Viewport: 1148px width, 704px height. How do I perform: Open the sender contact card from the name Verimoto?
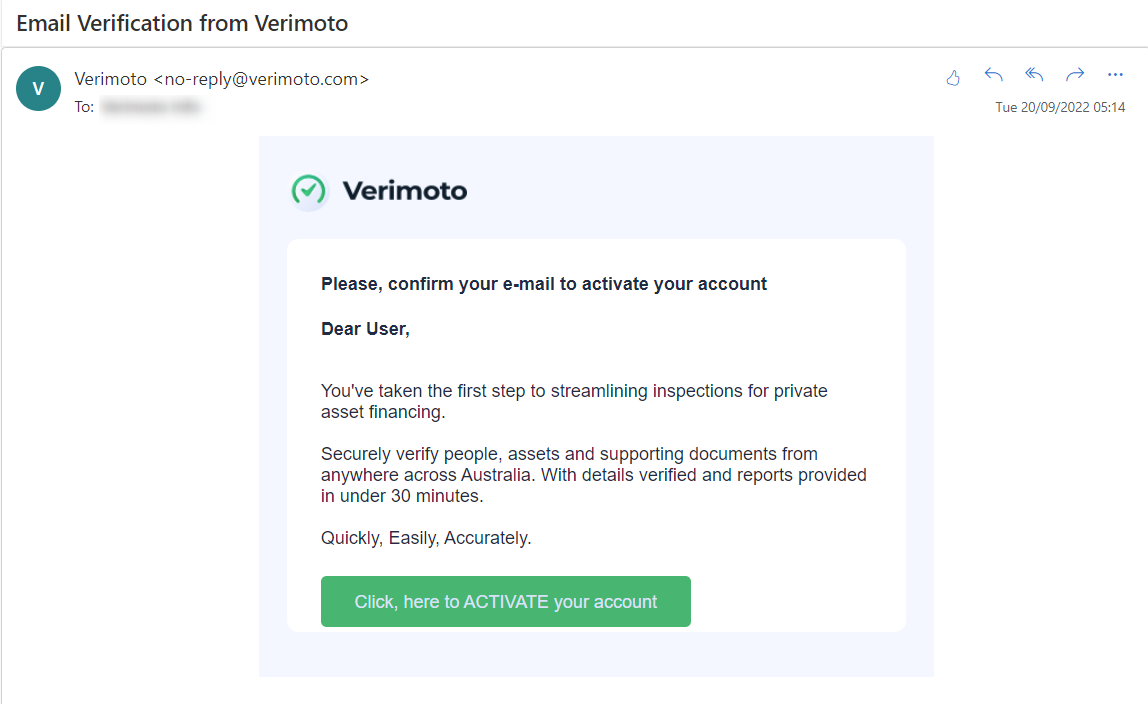(x=111, y=79)
